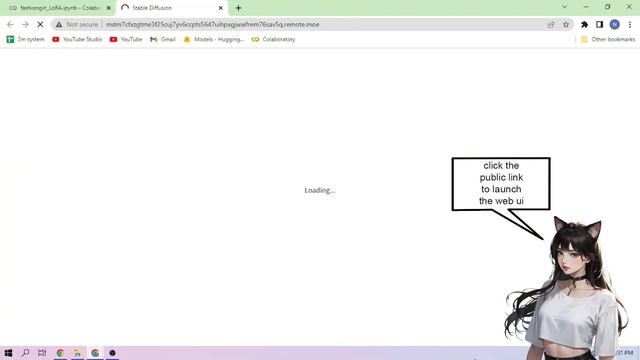
Task: Open the 2m system bookmark
Action: 25,39
